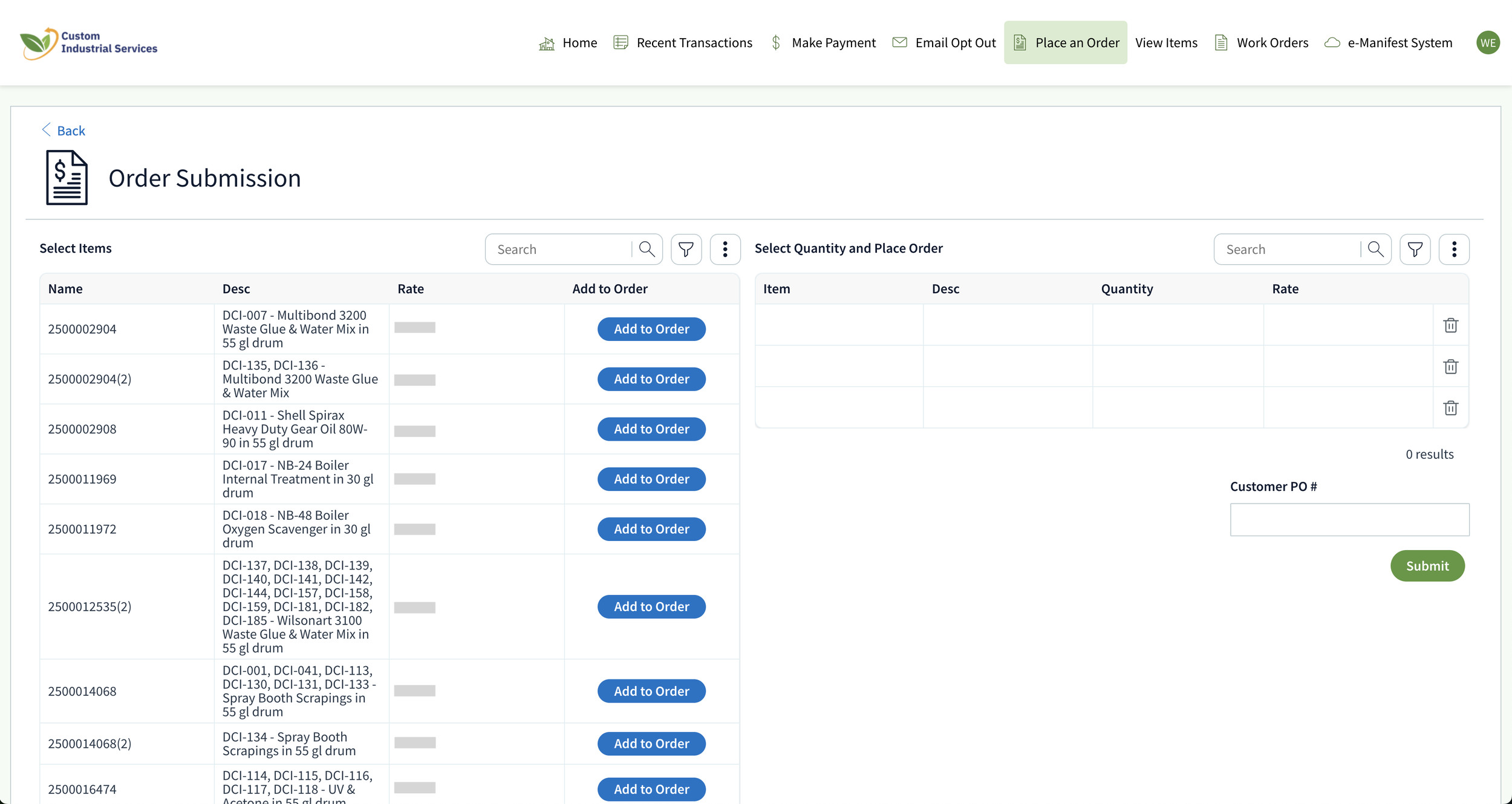Delete the first order row with trash icon
This screenshot has width=1512, height=804.
click(x=1450, y=325)
